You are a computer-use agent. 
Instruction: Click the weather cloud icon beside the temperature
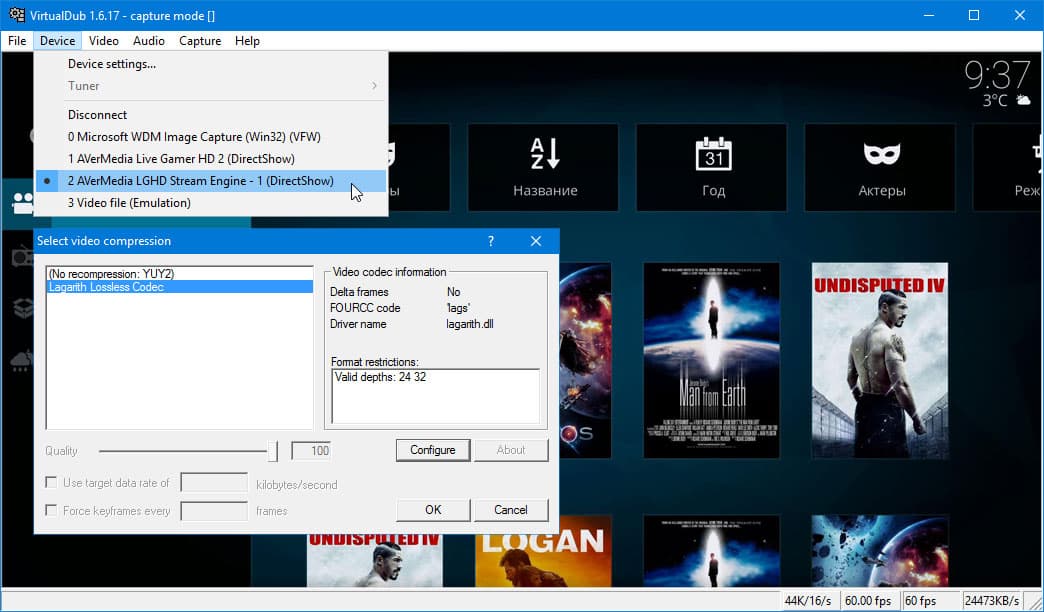tap(1023, 100)
